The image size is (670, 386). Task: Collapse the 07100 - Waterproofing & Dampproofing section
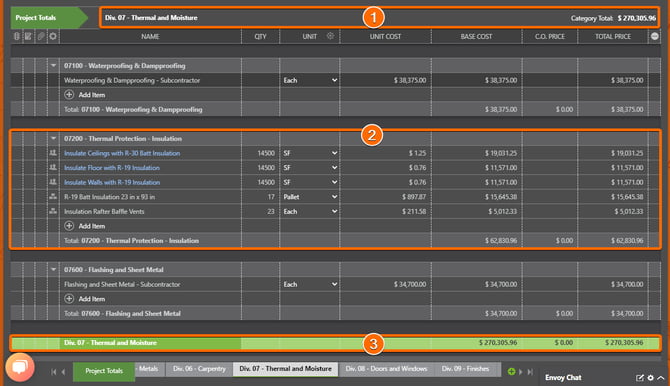point(53,65)
